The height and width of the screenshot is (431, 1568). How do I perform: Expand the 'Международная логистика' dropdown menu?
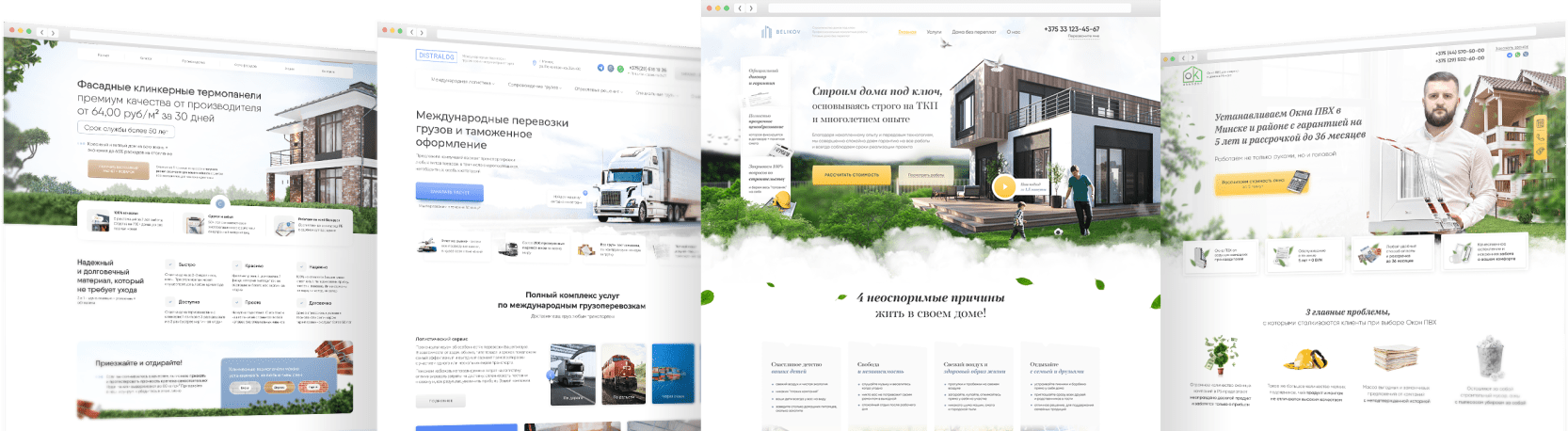click(462, 81)
